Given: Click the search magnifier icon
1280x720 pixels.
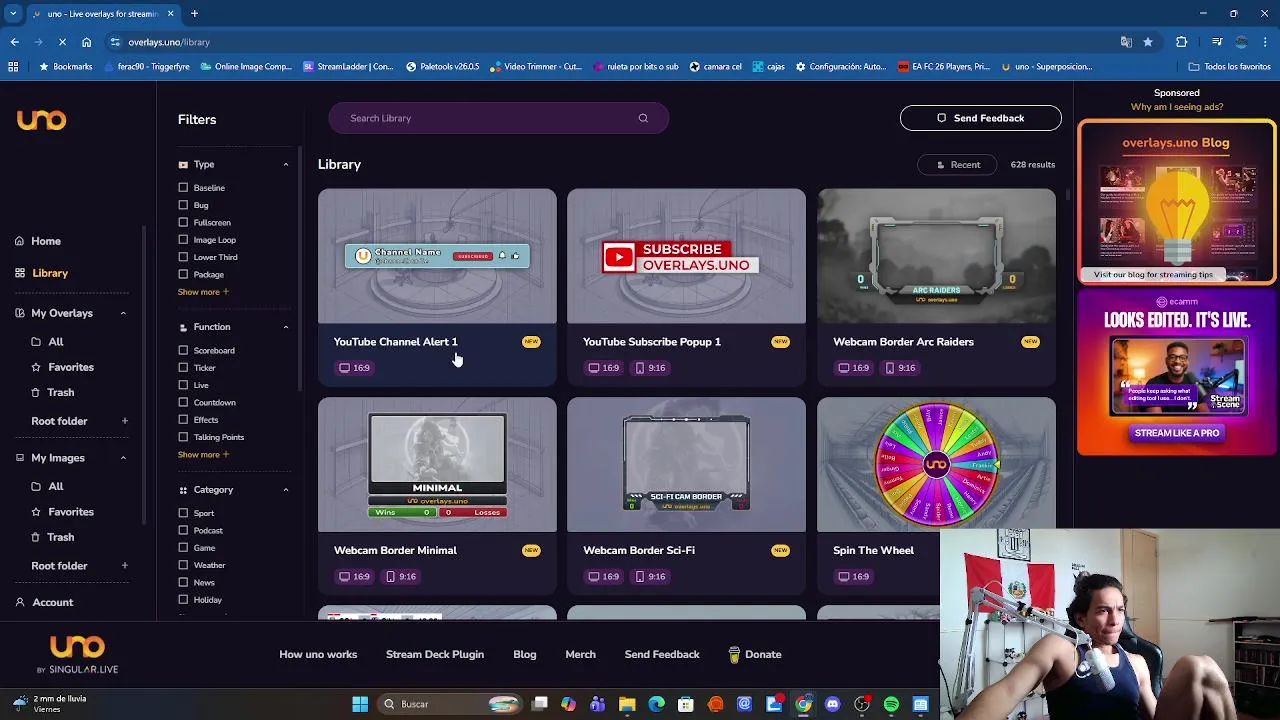Looking at the screenshot, I should (643, 118).
